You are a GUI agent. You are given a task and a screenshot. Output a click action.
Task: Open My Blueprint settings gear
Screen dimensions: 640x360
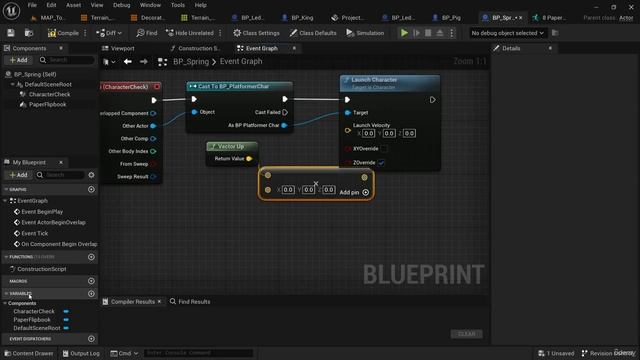click(91, 175)
